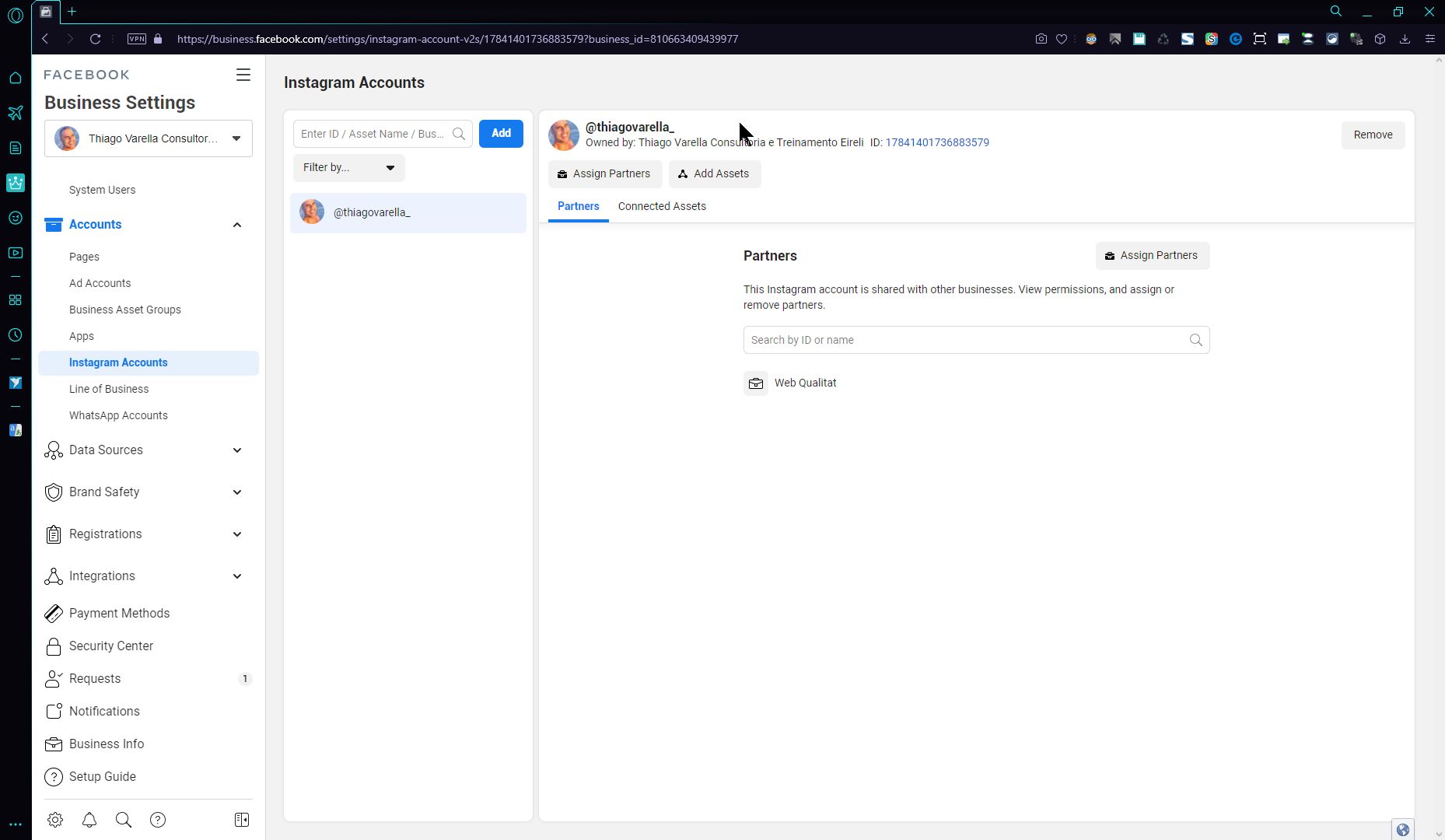Click the Opera sidebar home icon
The width and height of the screenshot is (1445, 840).
coord(16,78)
